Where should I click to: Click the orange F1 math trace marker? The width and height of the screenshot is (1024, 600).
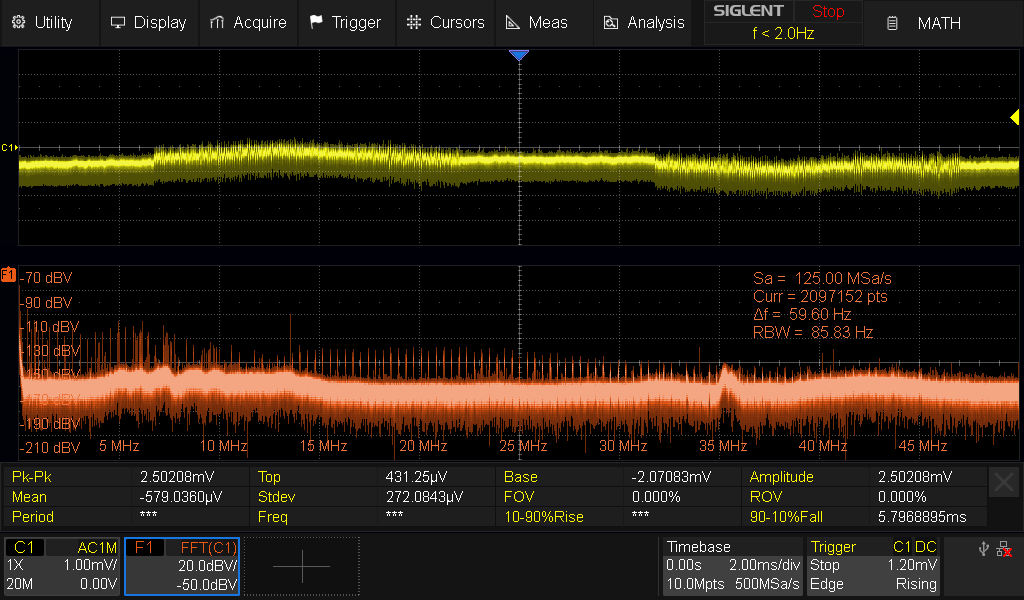(8, 274)
